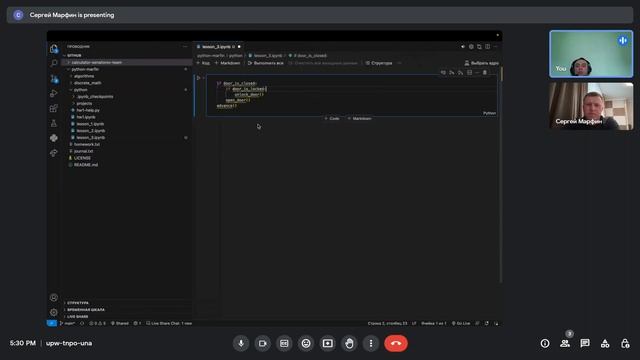The width and height of the screenshot is (640, 360).
Task: Open lesson_1.ipynb in explorer
Action: [127, 124]
